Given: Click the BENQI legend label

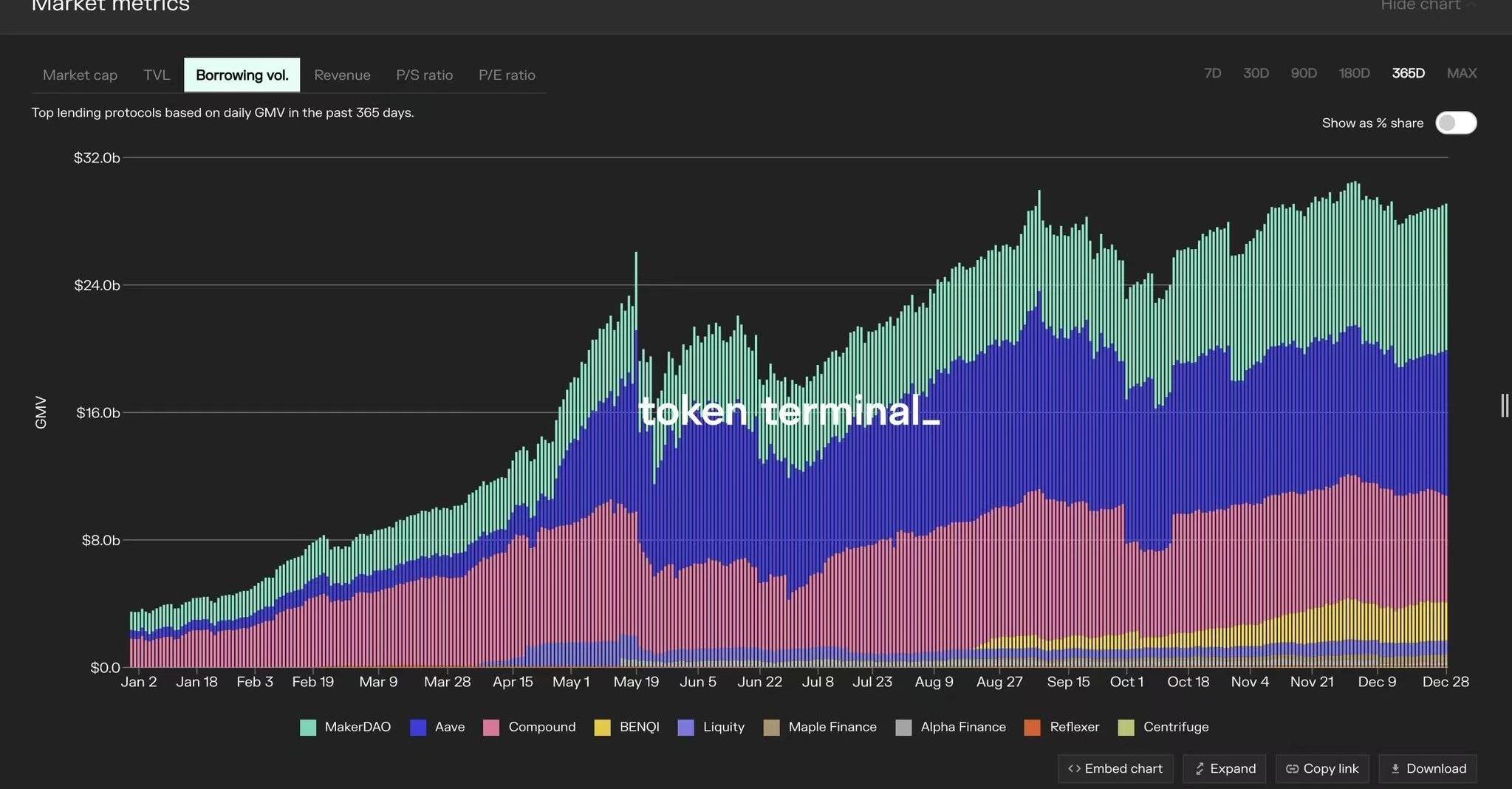Looking at the screenshot, I should [x=640, y=727].
